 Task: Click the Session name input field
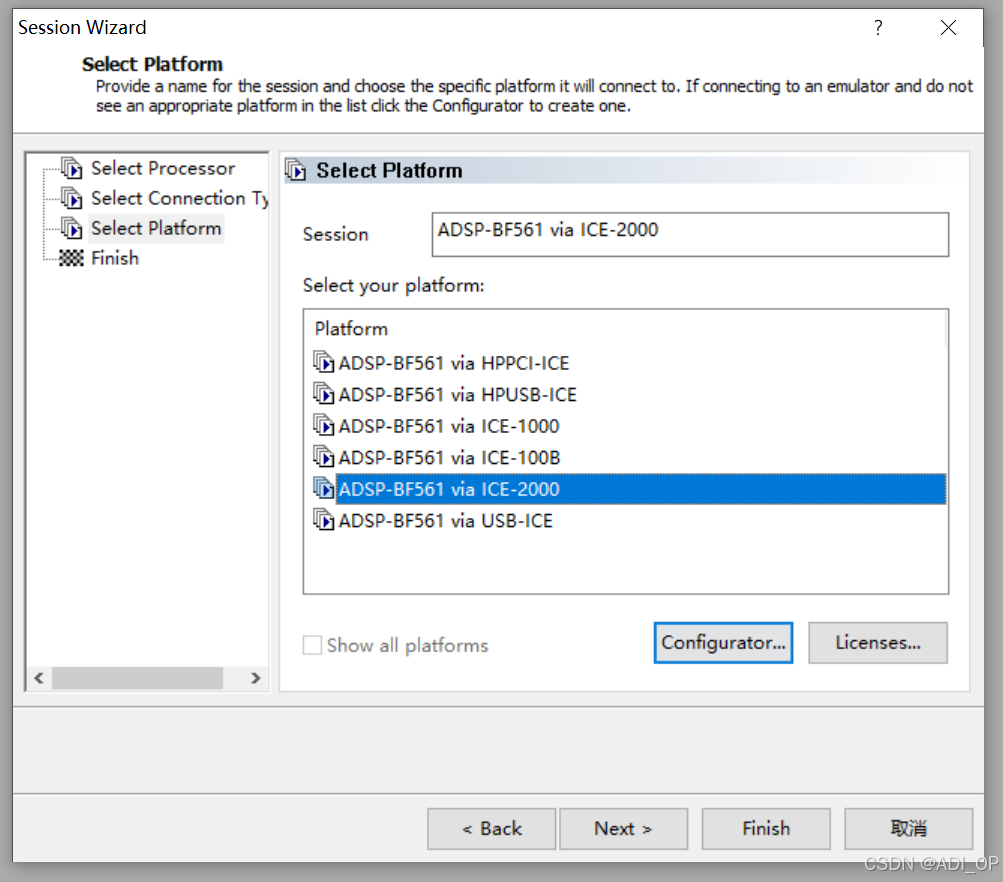690,235
